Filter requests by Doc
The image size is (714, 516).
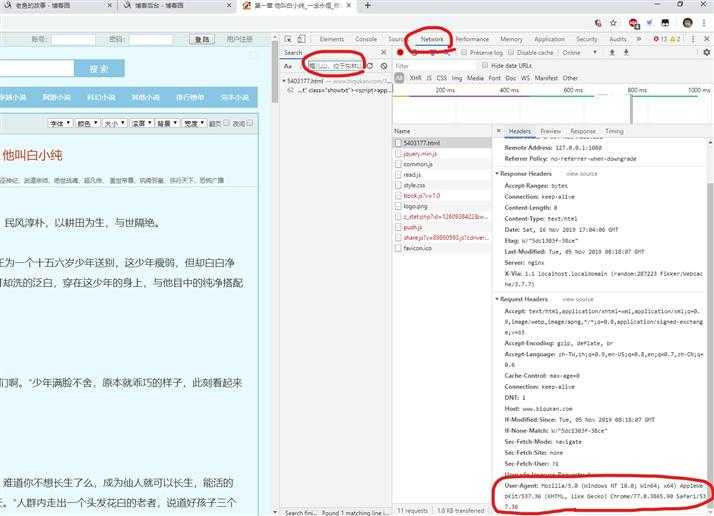(x=510, y=78)
